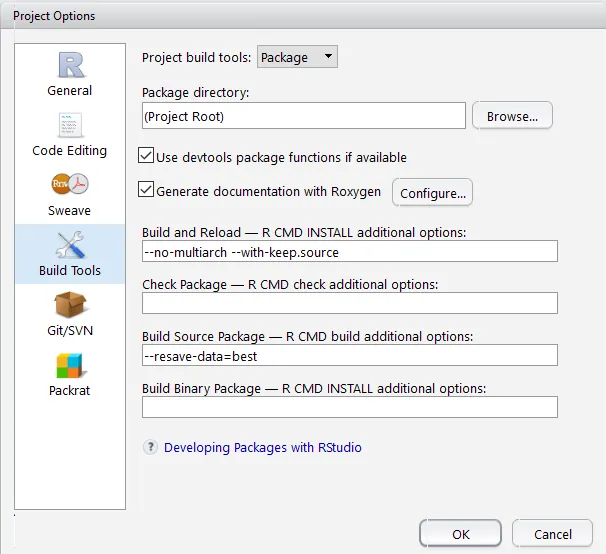Select the Code Editing document icon
Viewport: 606px width, 554px height.
(x=70, y=125)
